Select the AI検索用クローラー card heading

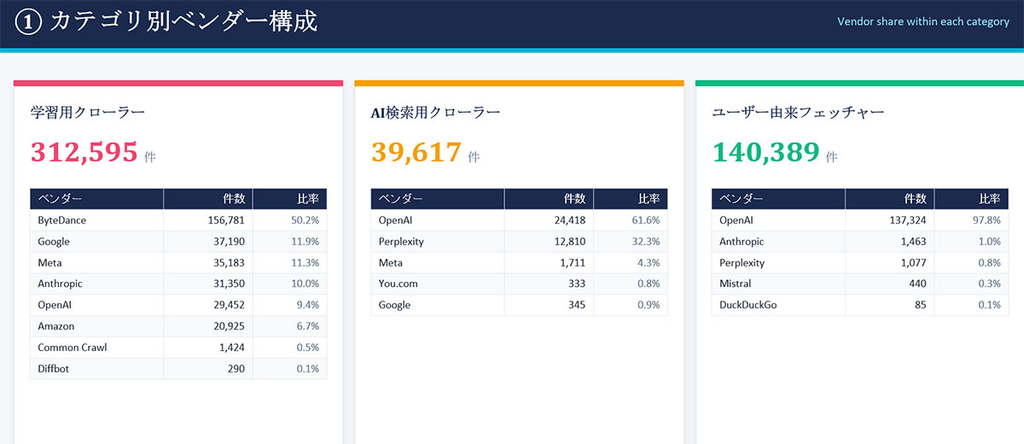(436, 112)
